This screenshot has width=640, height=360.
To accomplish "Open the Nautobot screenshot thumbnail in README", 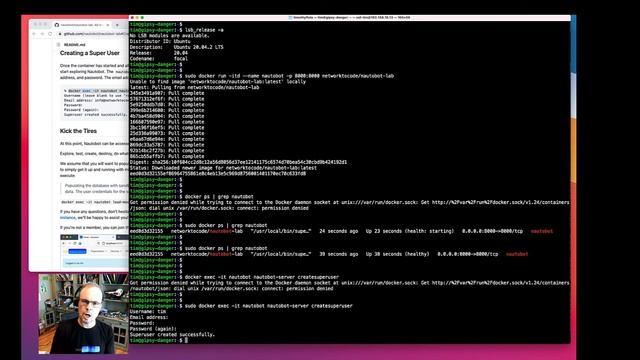I will (x=95, y=251).
